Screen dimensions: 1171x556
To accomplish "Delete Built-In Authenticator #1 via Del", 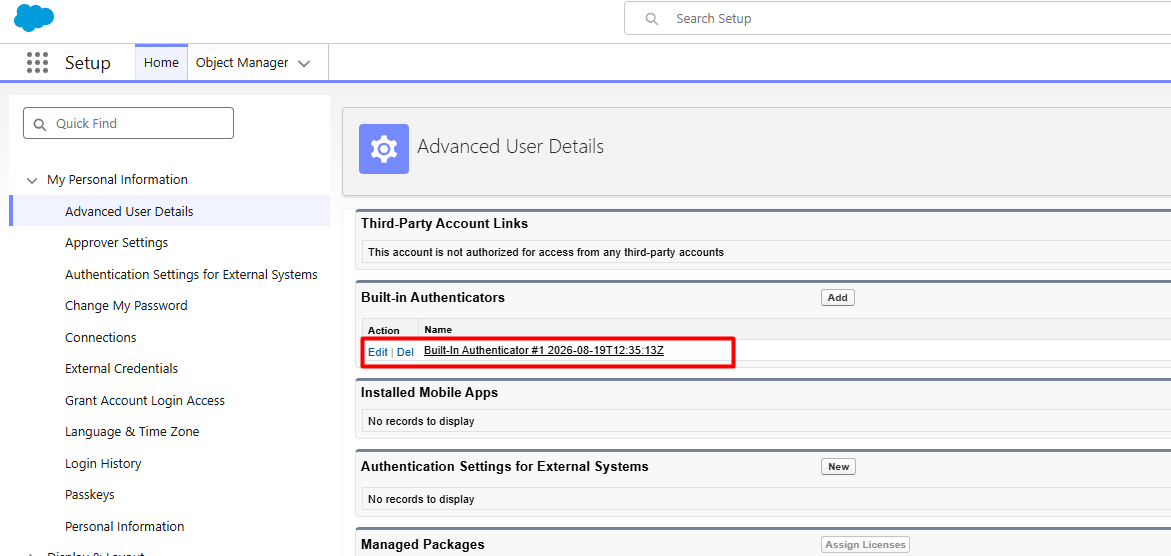I will (x=405, y=352).
